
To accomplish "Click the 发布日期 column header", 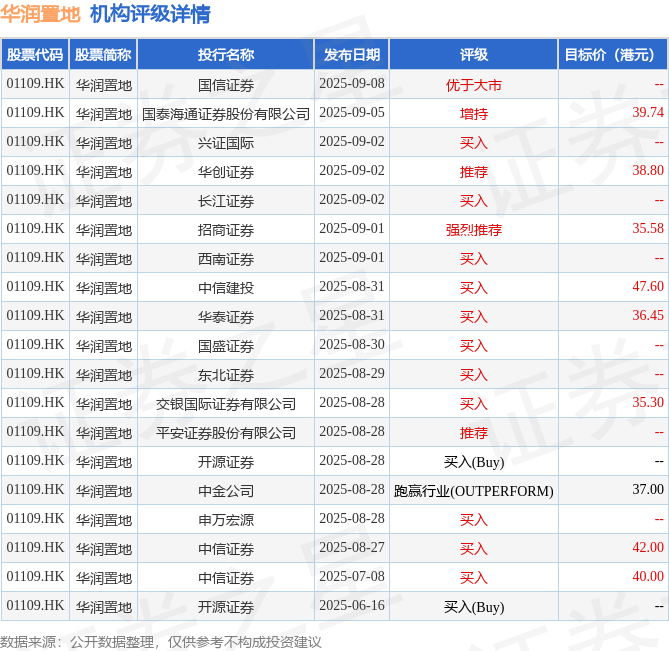I will click(x=352, y=55).
